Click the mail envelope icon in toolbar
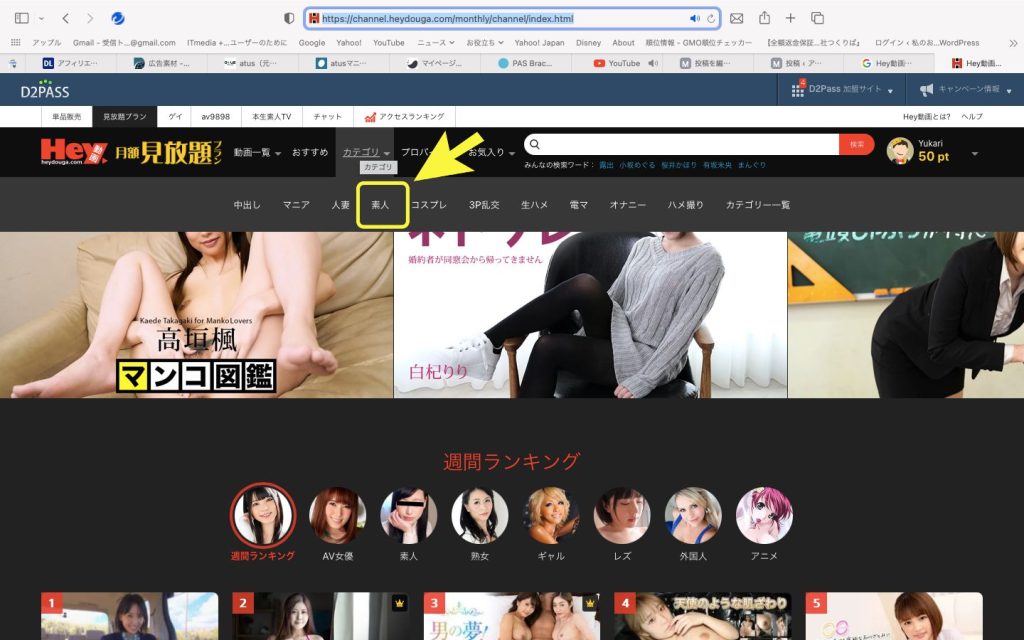 click(x=737, y=18)
